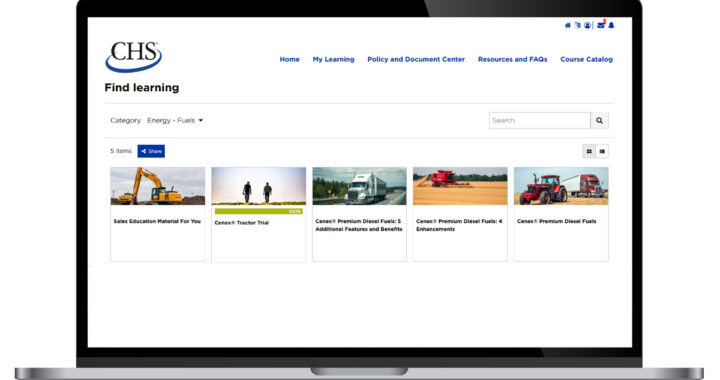Open the Energy - Fuels category dropdown

175,120
